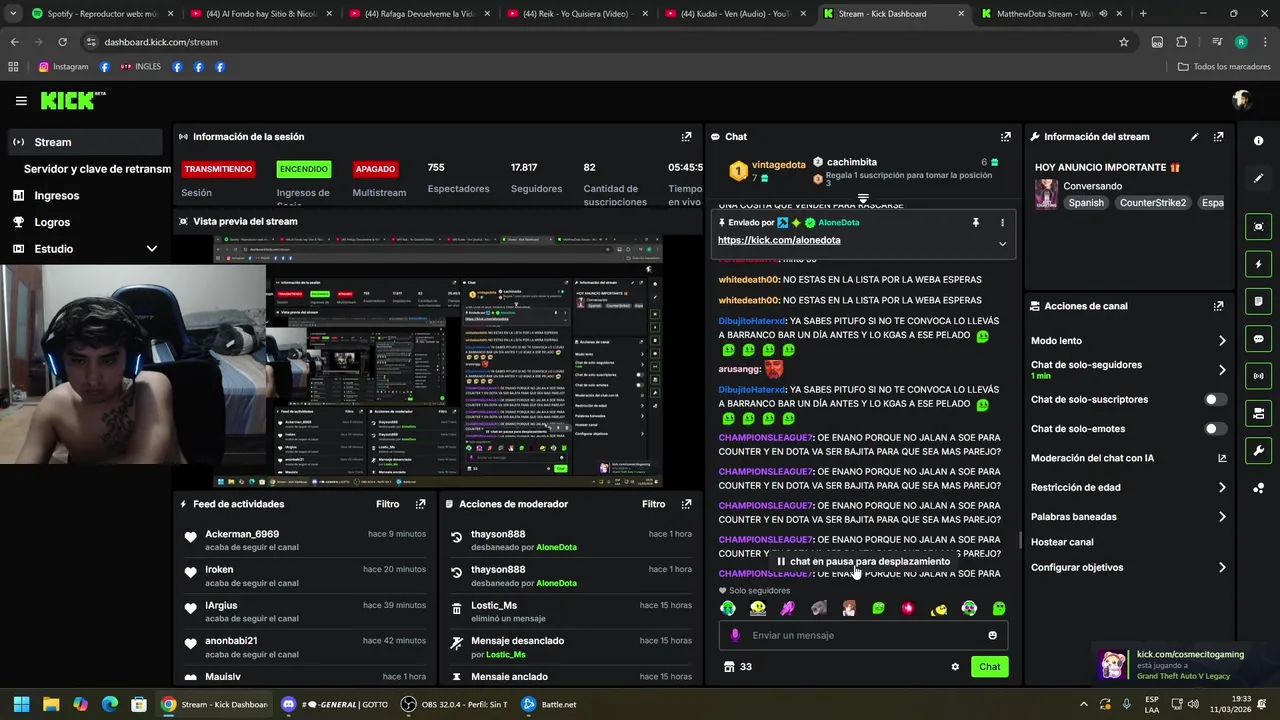The height and width of the screenshot is (720, 1280).
Task: Open Filtro in Feed de actividades
Action: click(387, 504)
